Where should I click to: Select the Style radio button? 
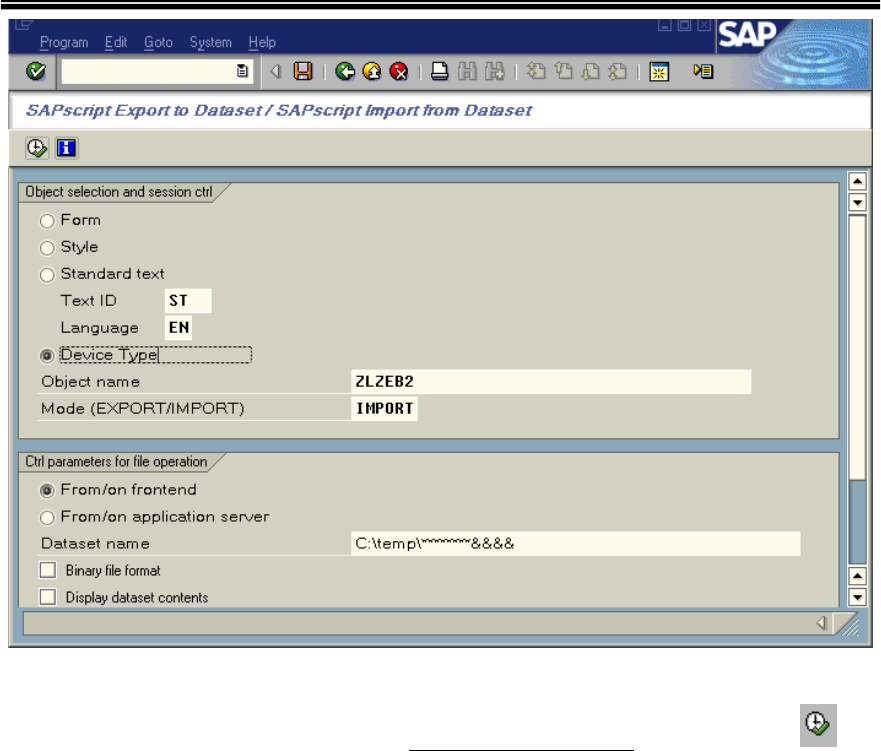(47, 248)
